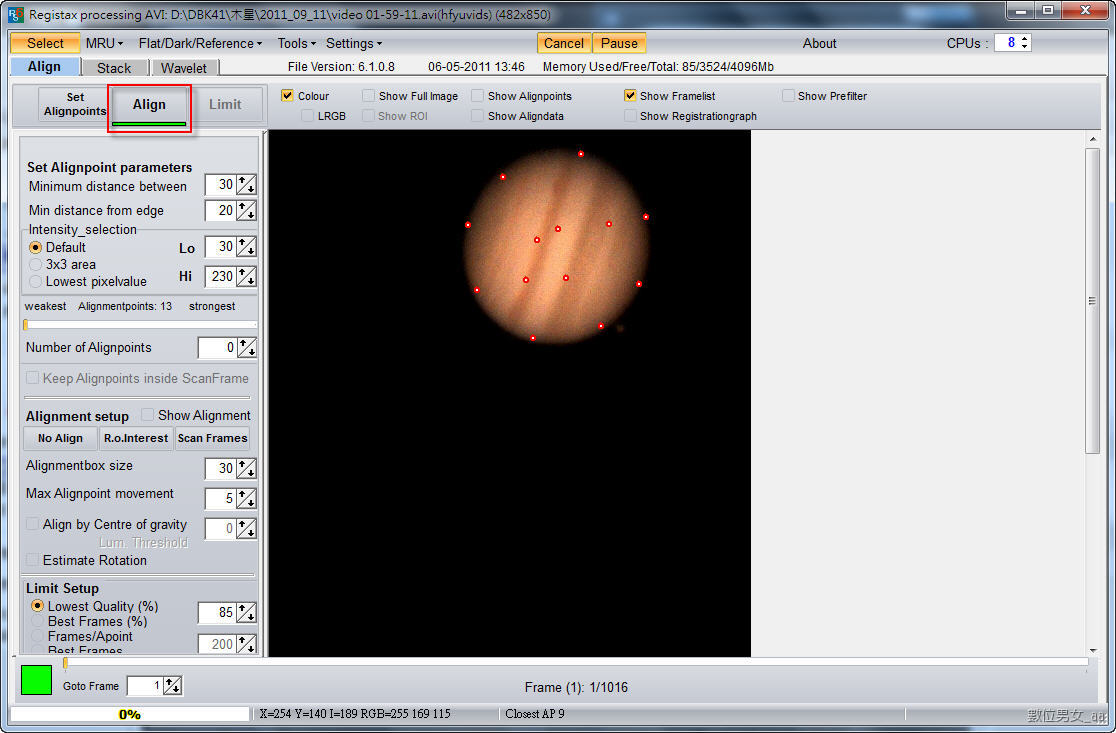
Task: Click the Alignmentbox size value field
Action: (x=221, y=468)
